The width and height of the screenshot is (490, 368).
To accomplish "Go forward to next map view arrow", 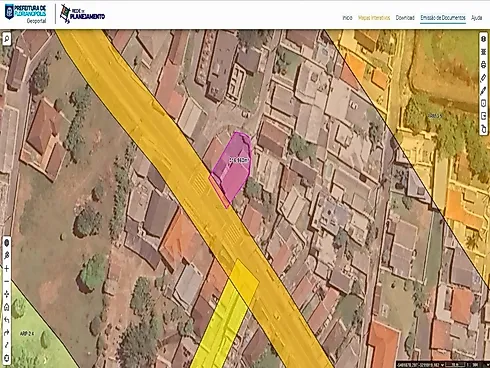I will coord(6,333).
